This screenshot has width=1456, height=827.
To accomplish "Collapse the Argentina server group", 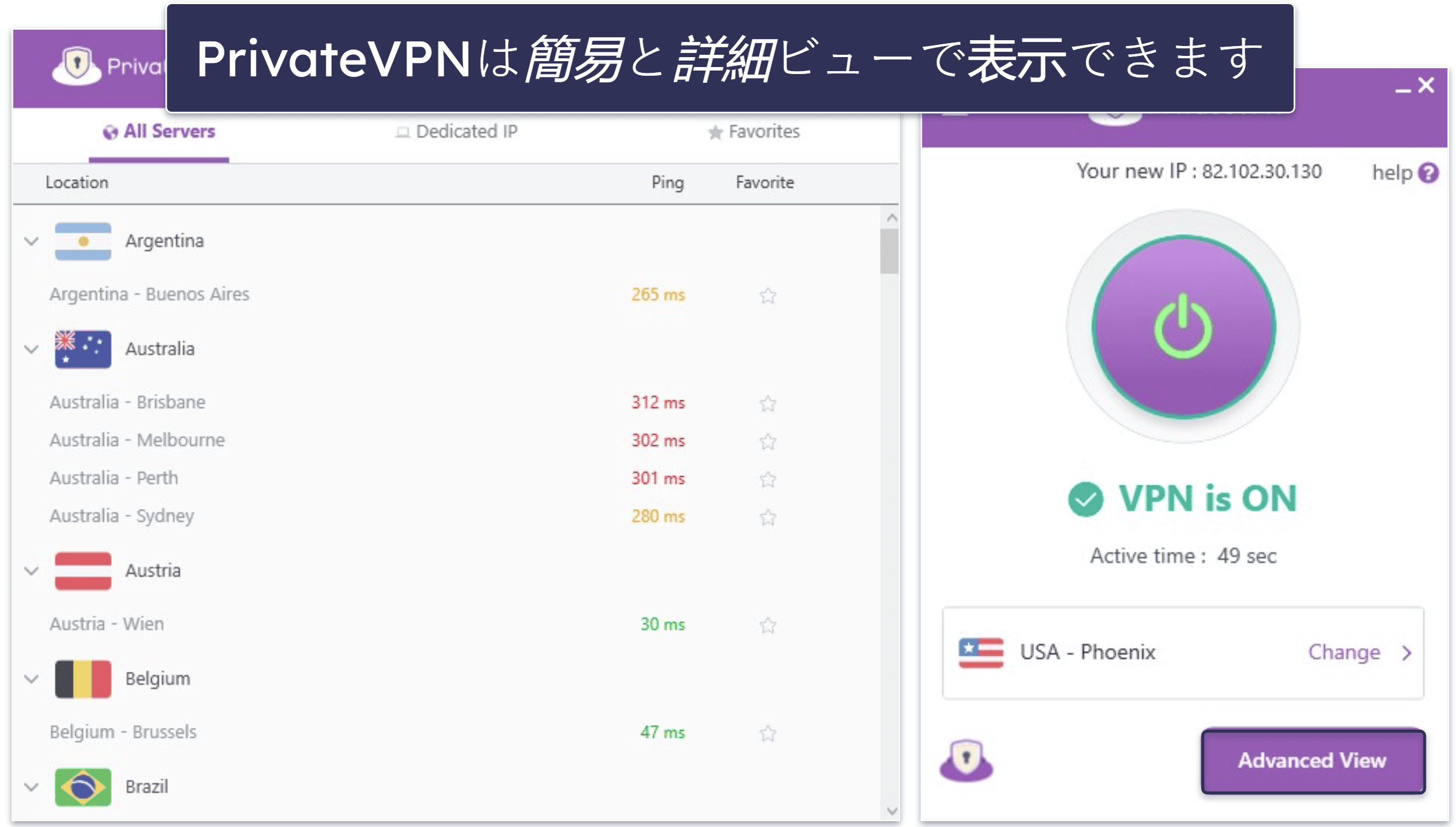I will (31, 241).
